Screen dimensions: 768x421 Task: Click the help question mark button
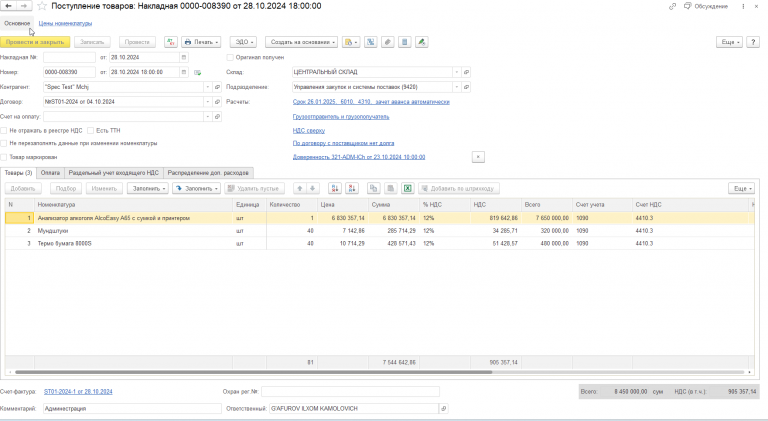pos(753,42)
